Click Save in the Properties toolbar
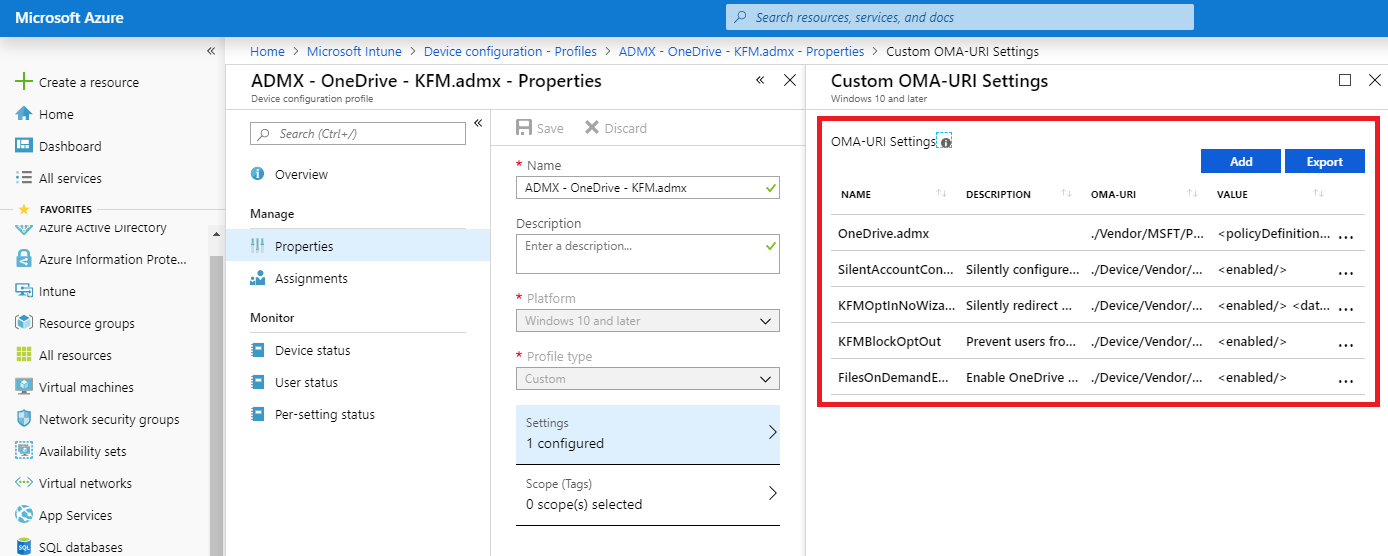Image resolution: width=1388 pixels, height=556 pixels. pyautogui.click(x=540, y=128)
